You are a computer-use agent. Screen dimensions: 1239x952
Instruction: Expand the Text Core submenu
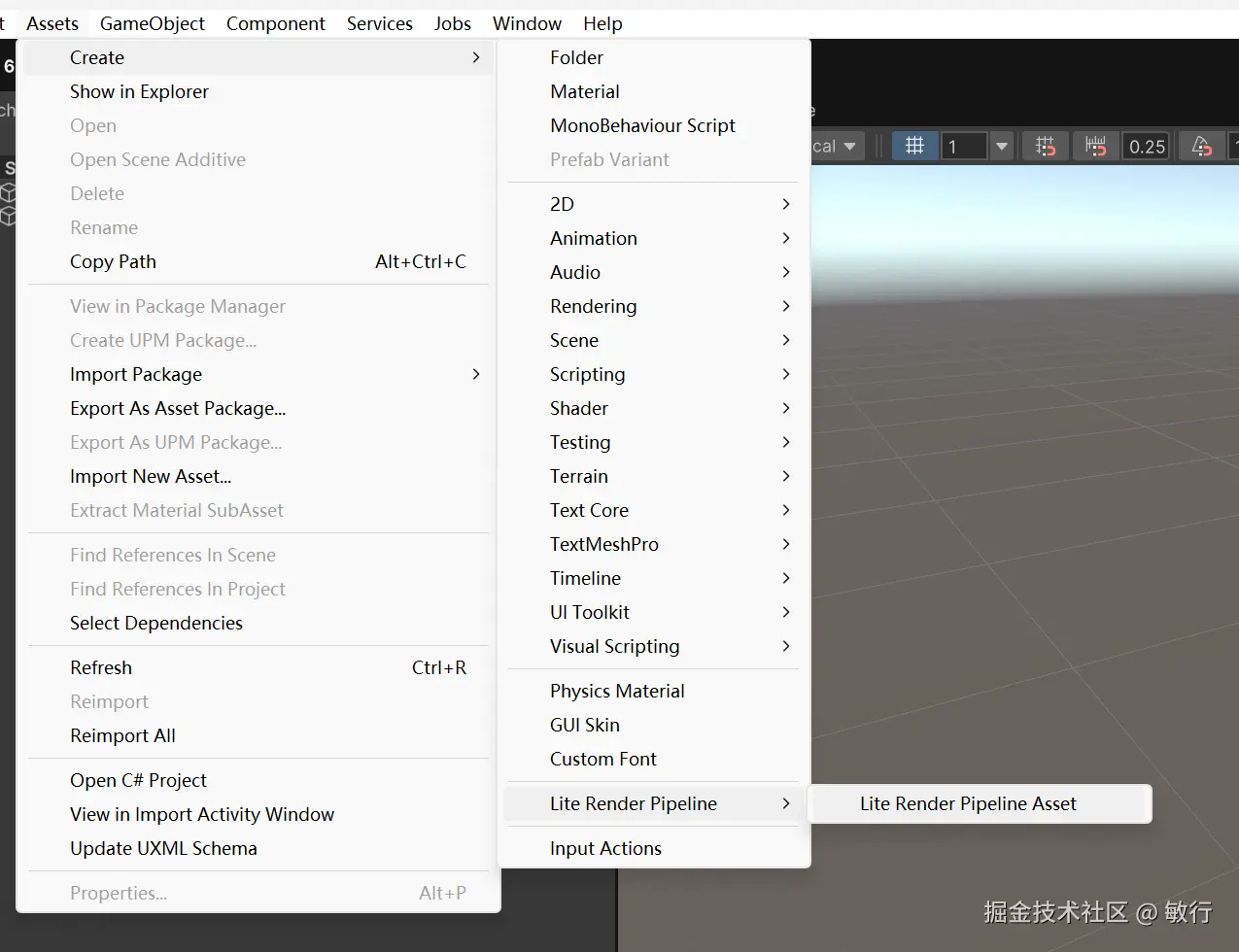[654, 510]
